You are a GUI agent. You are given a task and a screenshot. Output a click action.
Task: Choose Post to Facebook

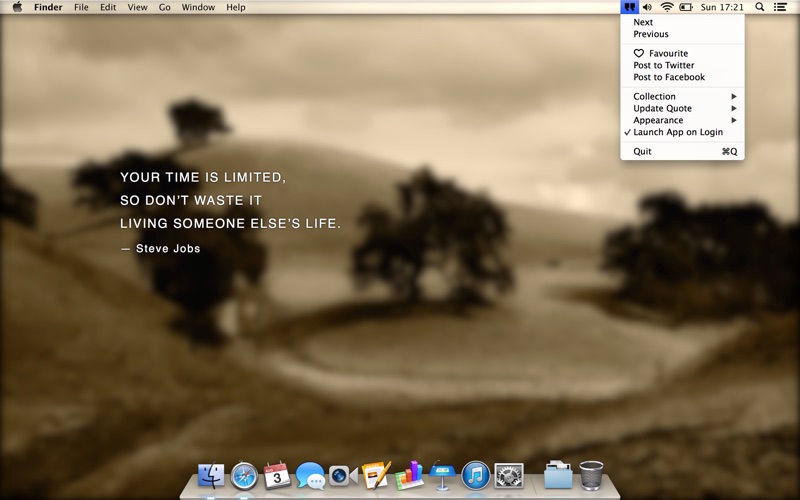point(682,77)
